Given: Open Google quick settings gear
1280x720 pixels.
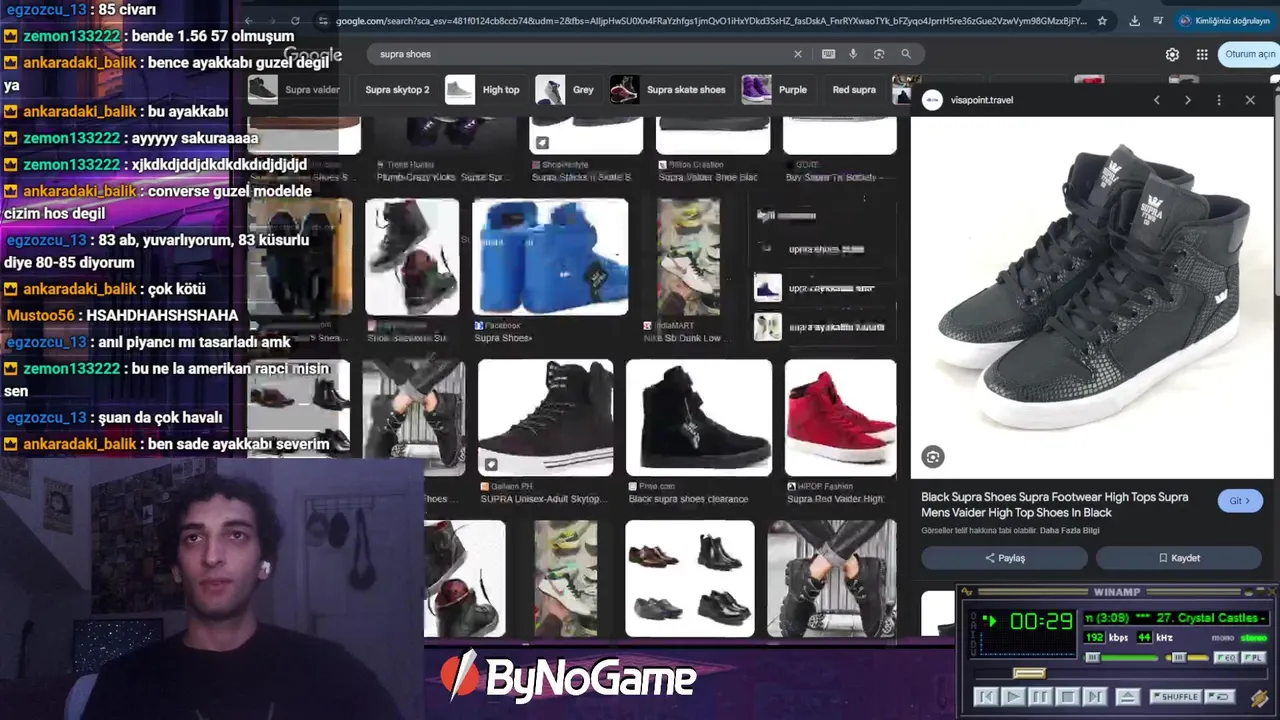Looking at the screenshot, I should 1172,55.
